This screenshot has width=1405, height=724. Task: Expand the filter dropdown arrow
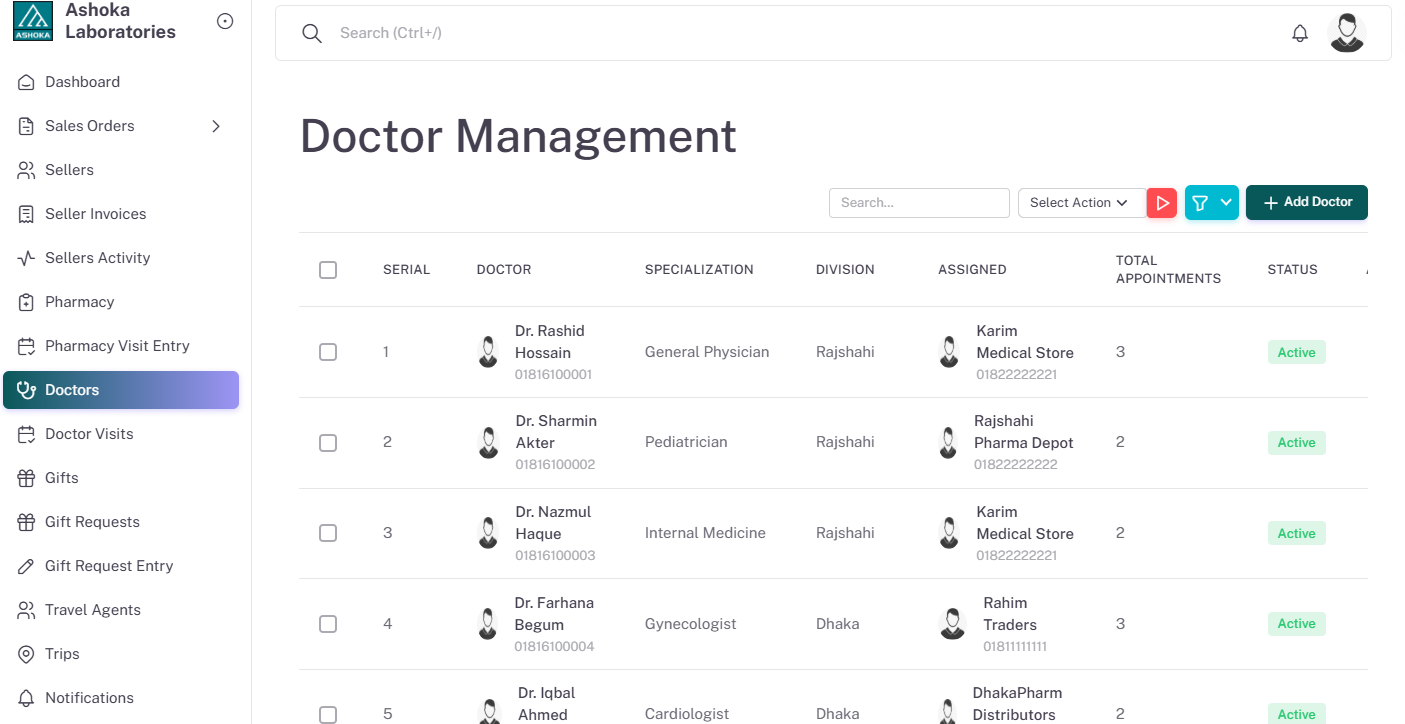tap(1227, 203)
